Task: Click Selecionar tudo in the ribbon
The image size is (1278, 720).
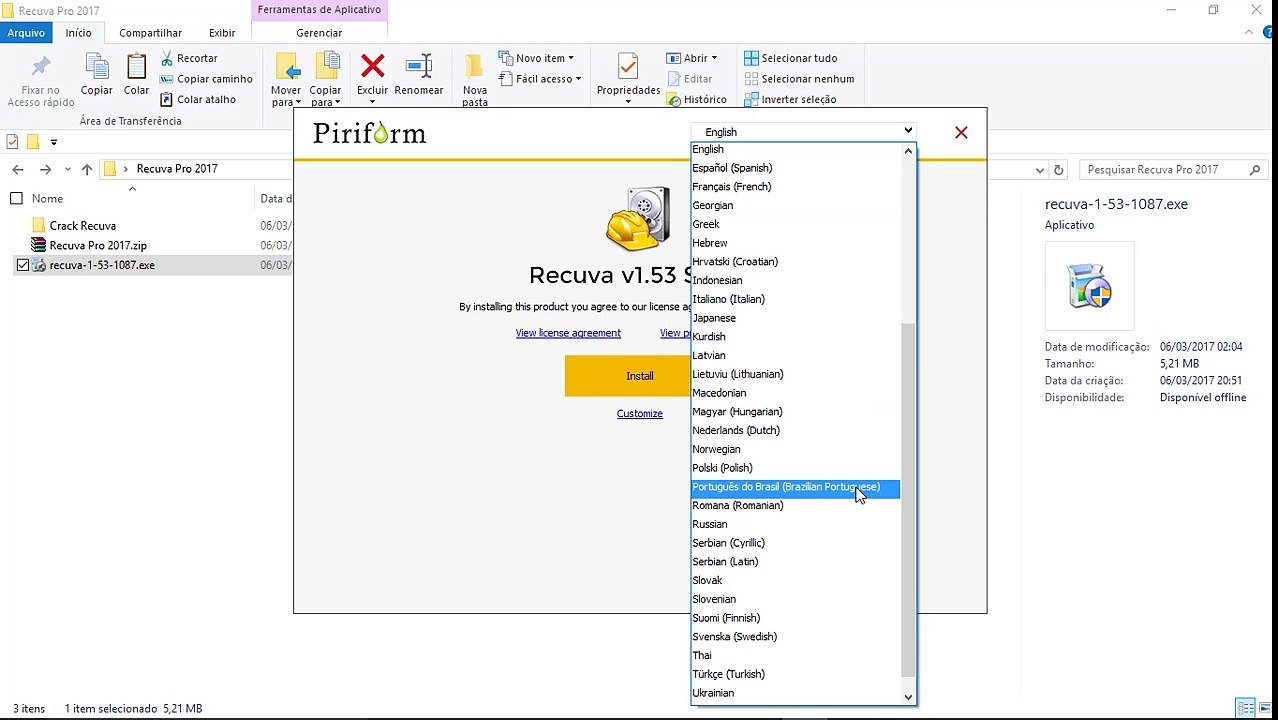Action: [x=791, y=58]
